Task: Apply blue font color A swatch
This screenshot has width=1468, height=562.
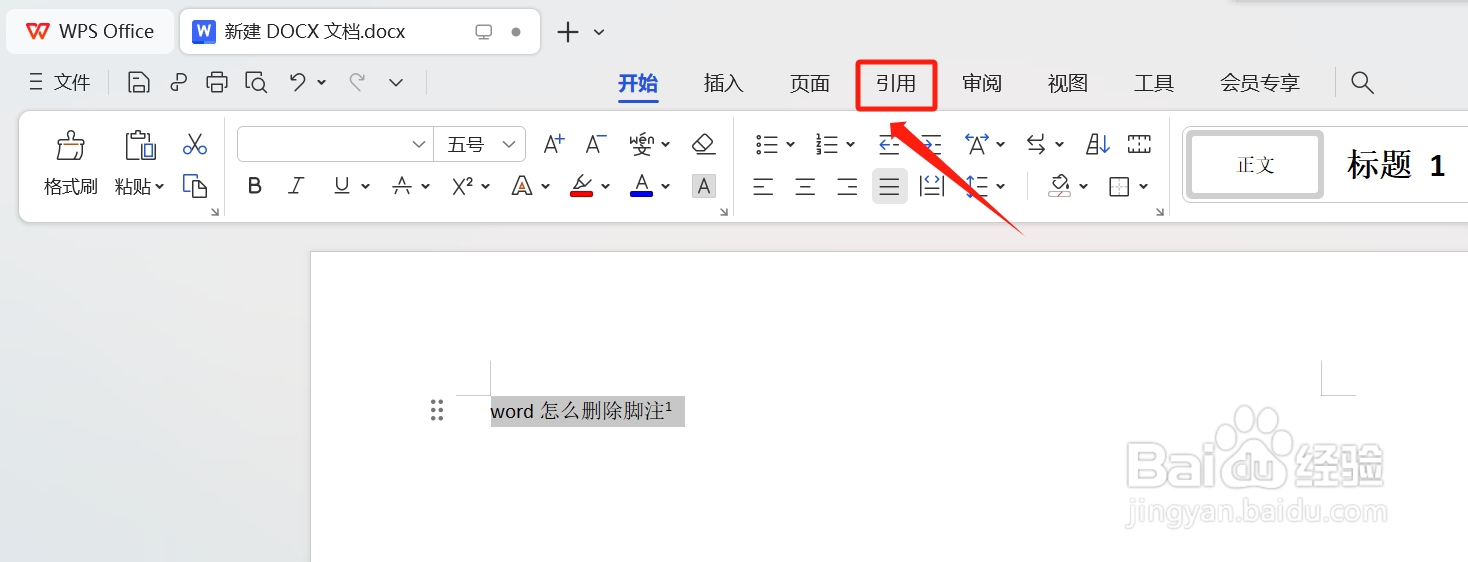Action: point(641,186)
